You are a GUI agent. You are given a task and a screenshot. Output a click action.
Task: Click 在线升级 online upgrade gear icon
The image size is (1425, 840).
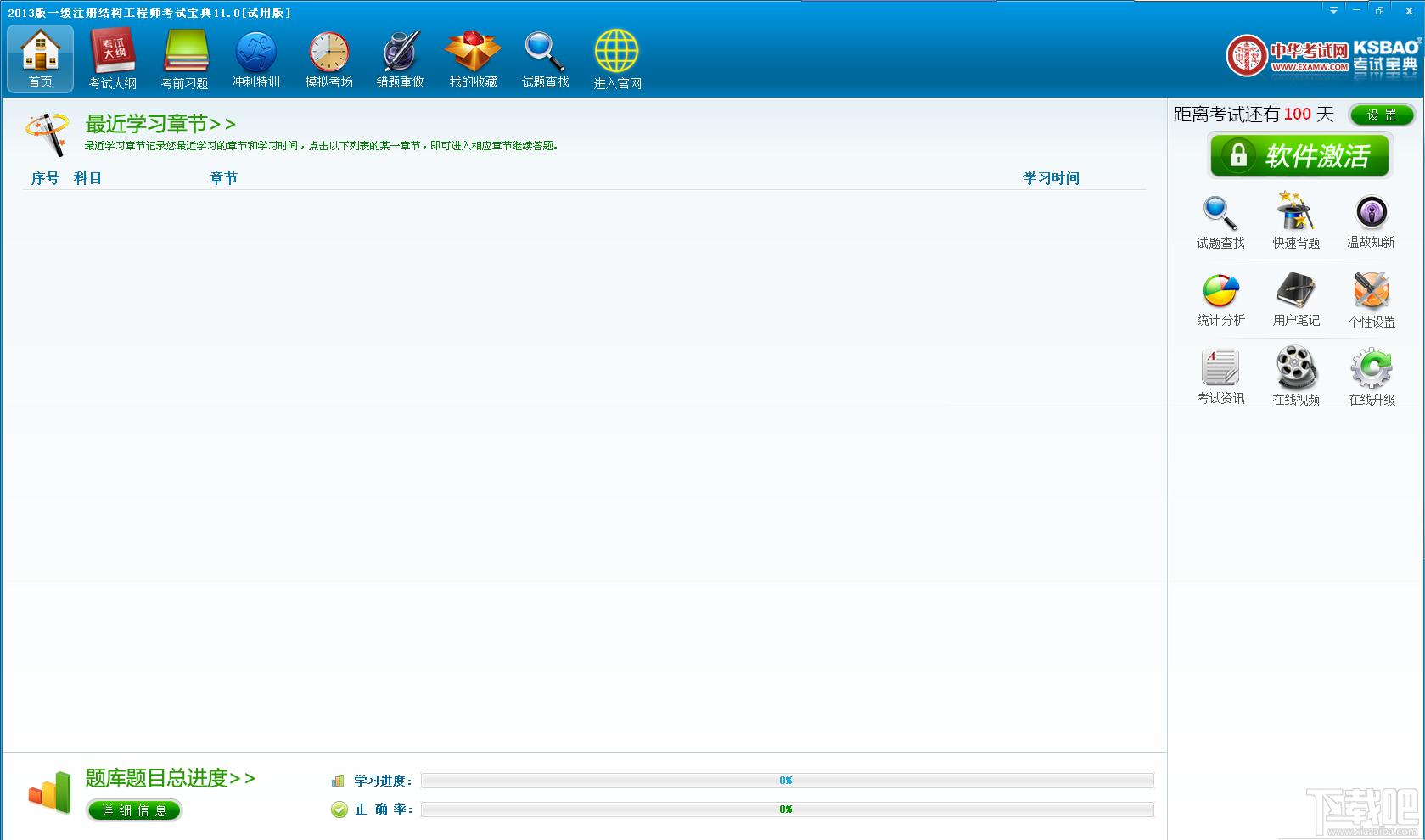coord(1371,369)
